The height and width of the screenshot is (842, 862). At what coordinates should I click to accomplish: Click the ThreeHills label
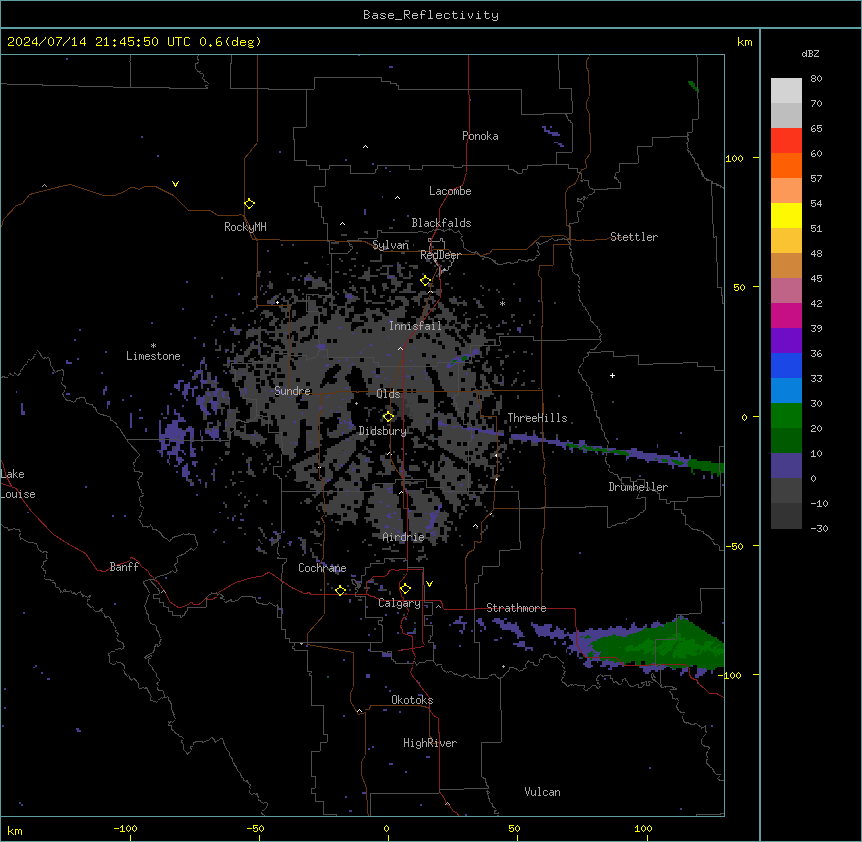click(x=537, y=418)
